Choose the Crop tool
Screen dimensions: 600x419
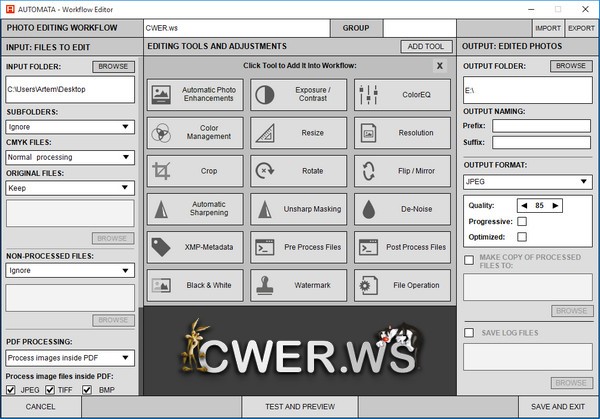[195, 171]
